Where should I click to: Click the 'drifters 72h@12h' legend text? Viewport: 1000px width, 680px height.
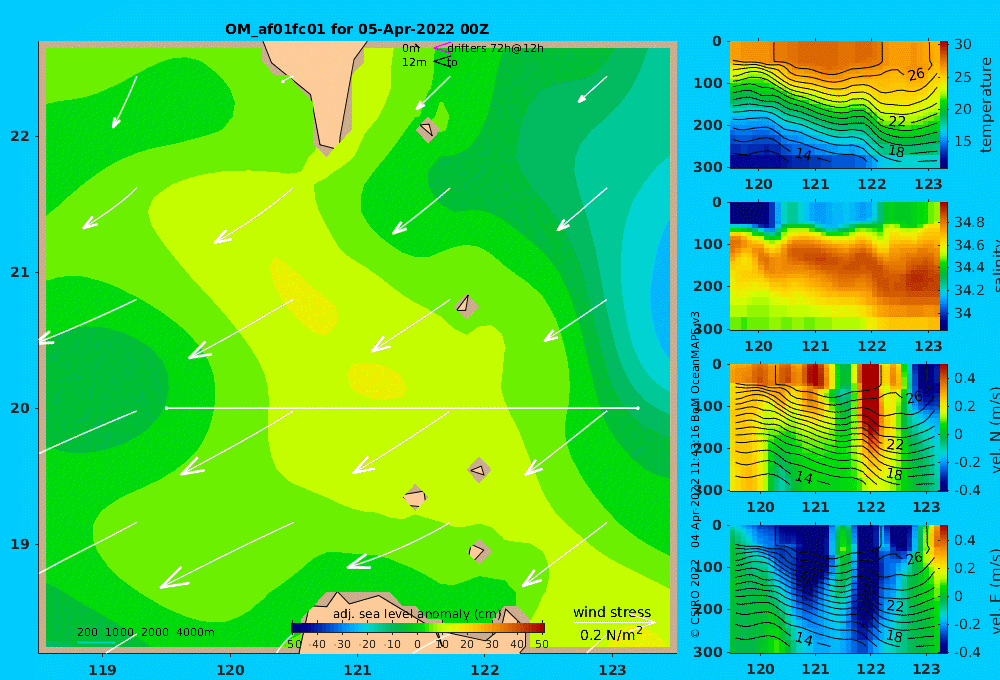click(495, 48)
